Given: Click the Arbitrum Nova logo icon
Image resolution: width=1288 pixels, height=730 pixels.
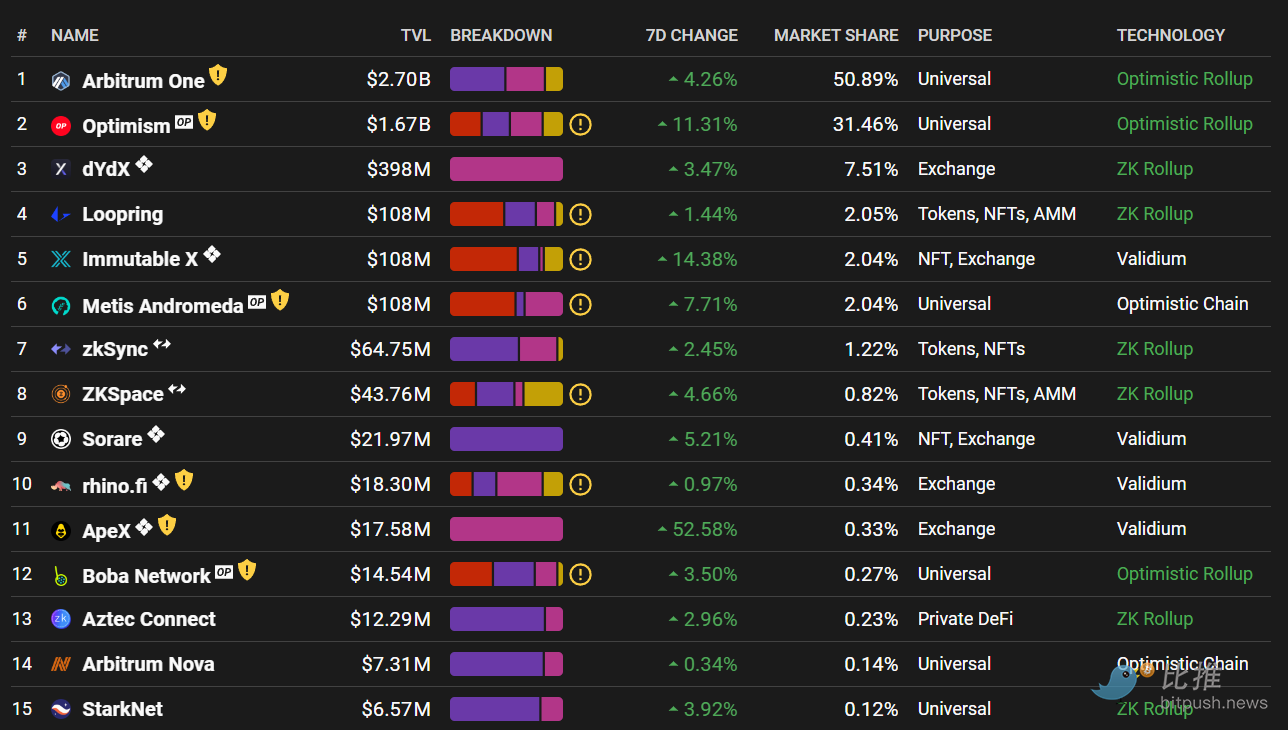Looking at the screenshot, I should [x=61, y=664].
